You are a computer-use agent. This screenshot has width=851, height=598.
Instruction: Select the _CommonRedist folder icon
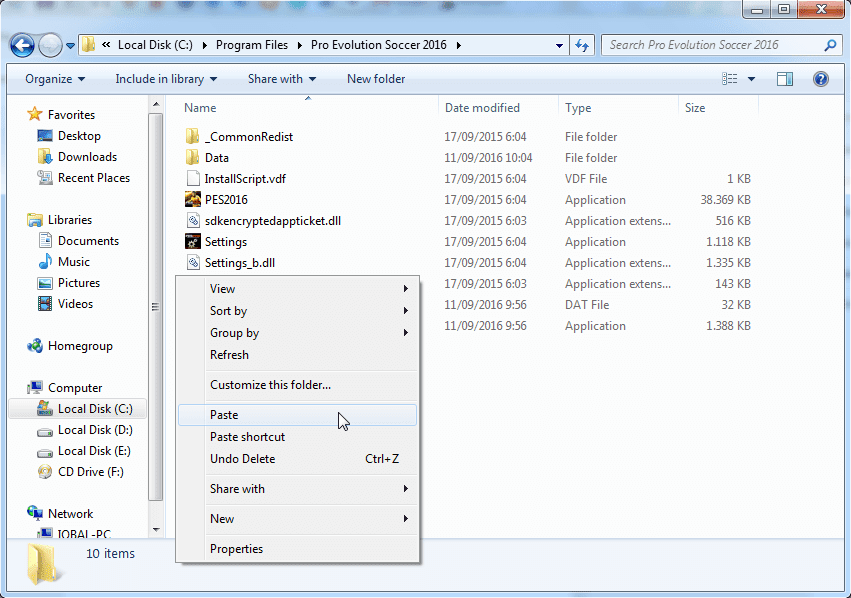(192, 137)
